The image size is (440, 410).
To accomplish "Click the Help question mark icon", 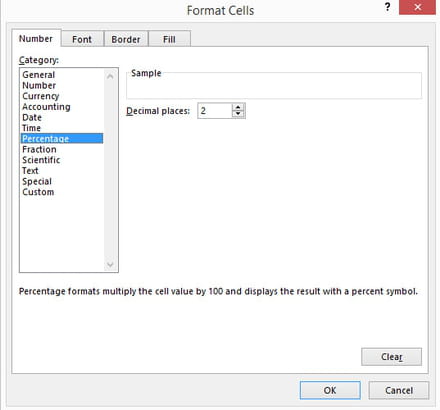I will pos(387,7).
